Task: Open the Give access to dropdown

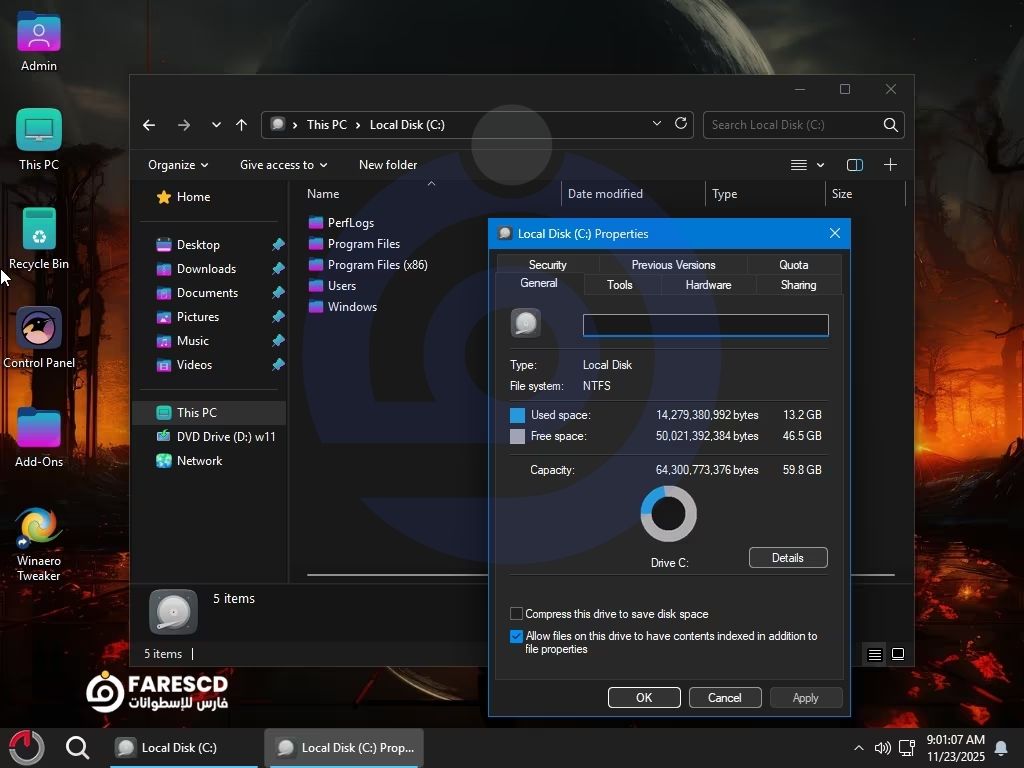Action: click(283, 165)
